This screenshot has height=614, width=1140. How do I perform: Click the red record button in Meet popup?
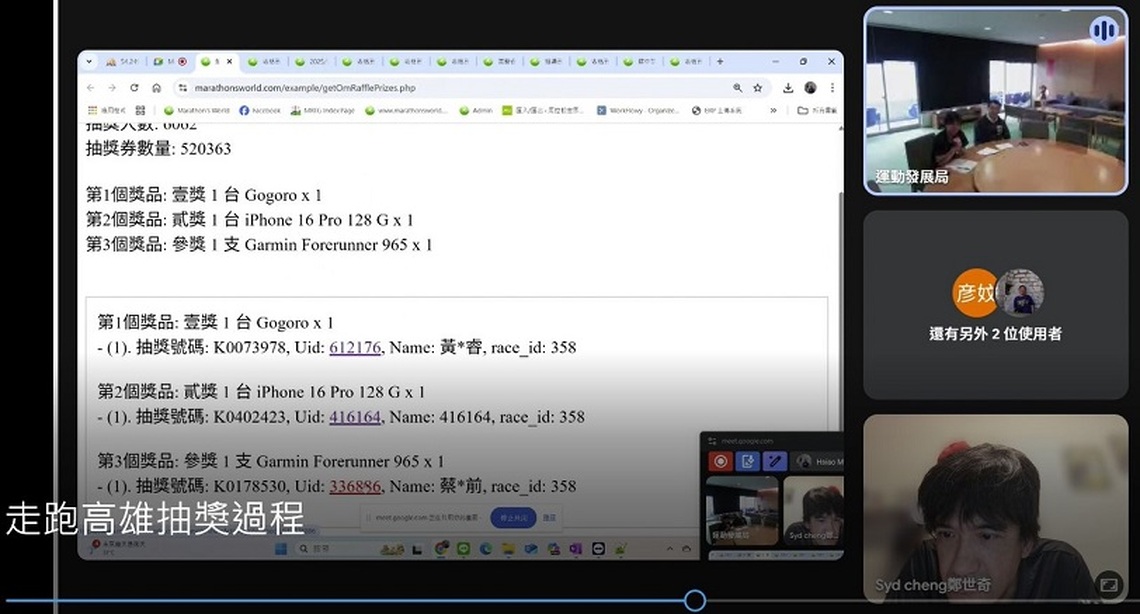[720, 461]
